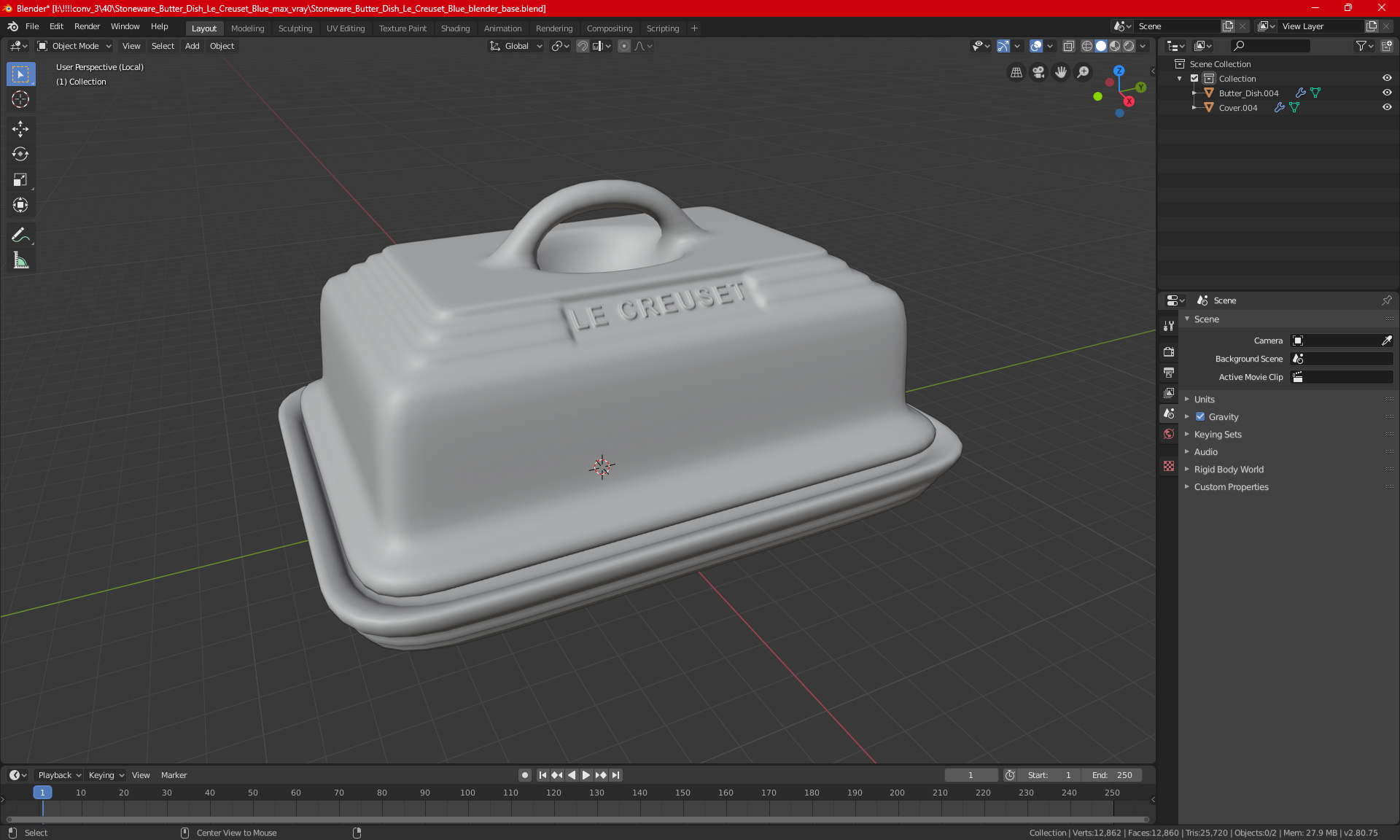Open the Add menu in viewport header
Image resolution: width=1400 pixels, height=840 pixels.
point(192,46)
